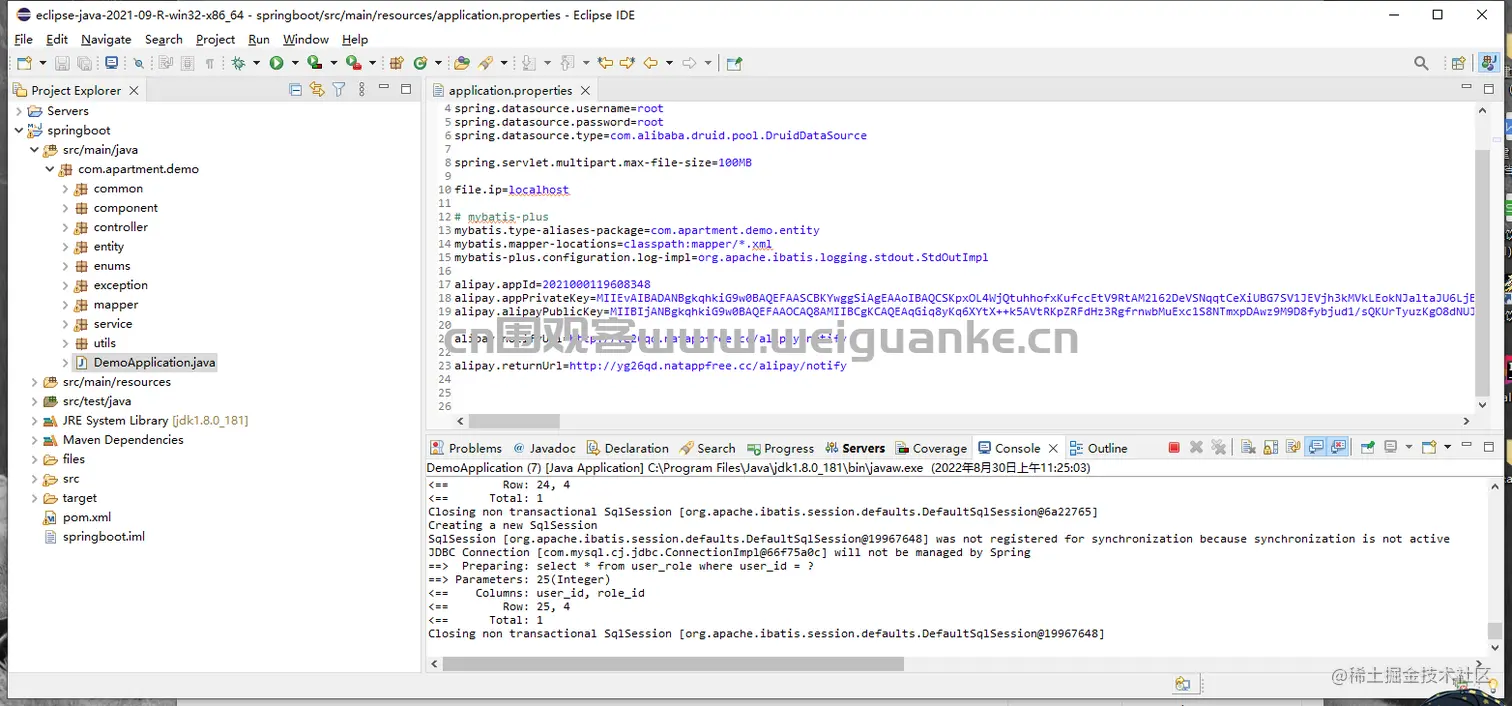Open Project Explorer filter icon

tap(339, 90)
